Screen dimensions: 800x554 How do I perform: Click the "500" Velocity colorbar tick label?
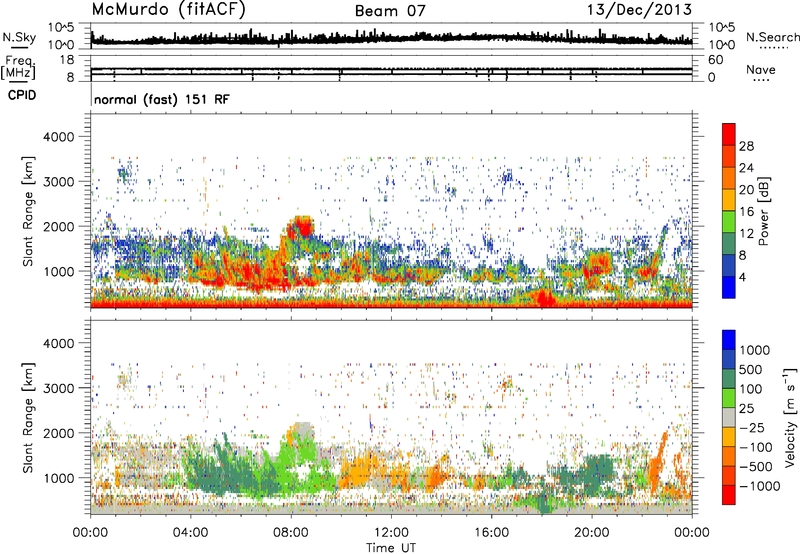[x=751, y=370]
